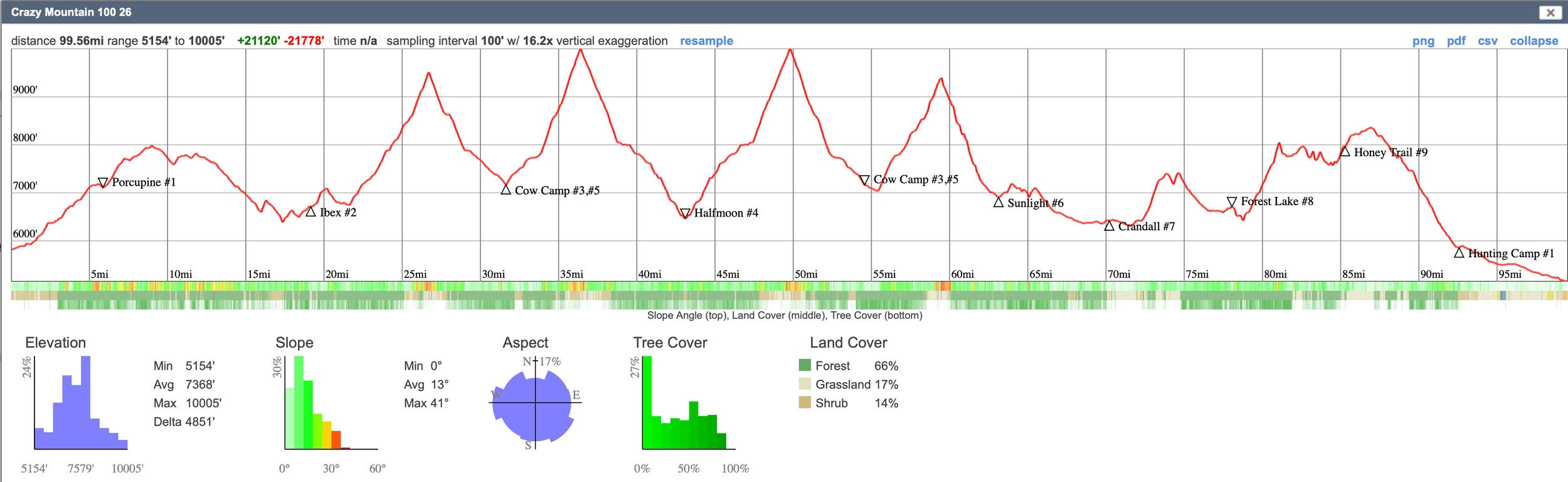This screenshot has width=1568, height=482.
Task: Select the Crandall #7 waypoint icon
Action: click(x=1109, y=226)
